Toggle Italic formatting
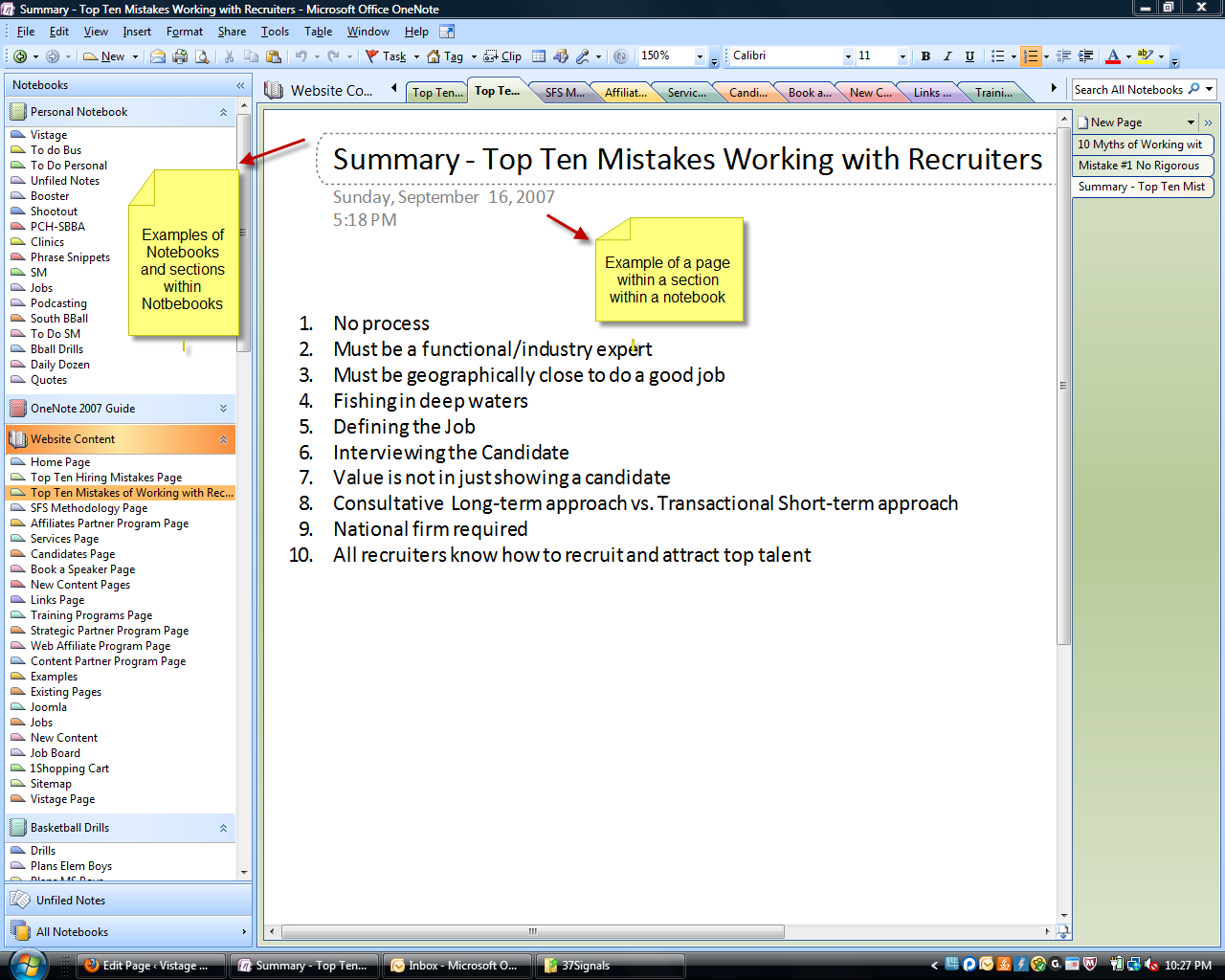This screenshot has width=1225, height=980. coord(947,56)
